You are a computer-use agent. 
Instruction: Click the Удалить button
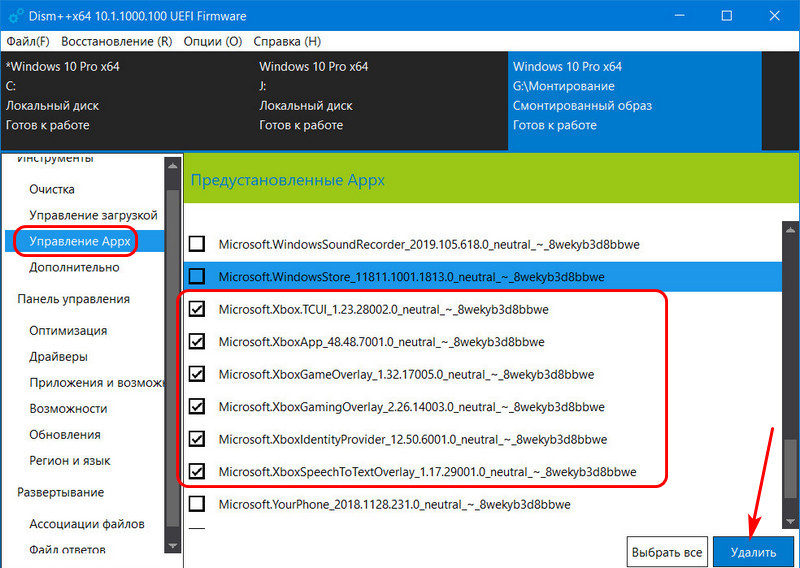753,552
